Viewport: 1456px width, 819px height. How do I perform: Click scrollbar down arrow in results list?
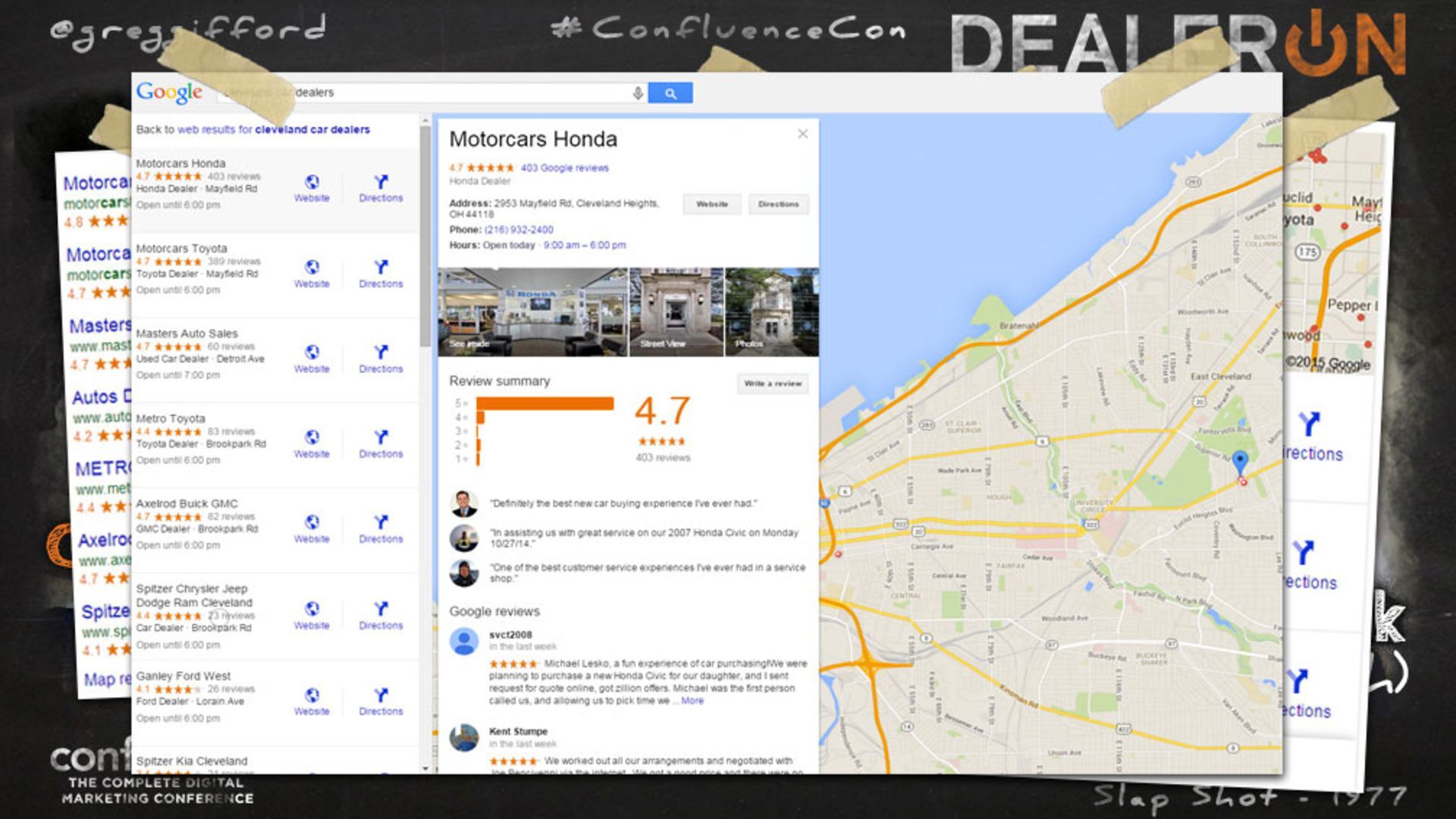425,768
